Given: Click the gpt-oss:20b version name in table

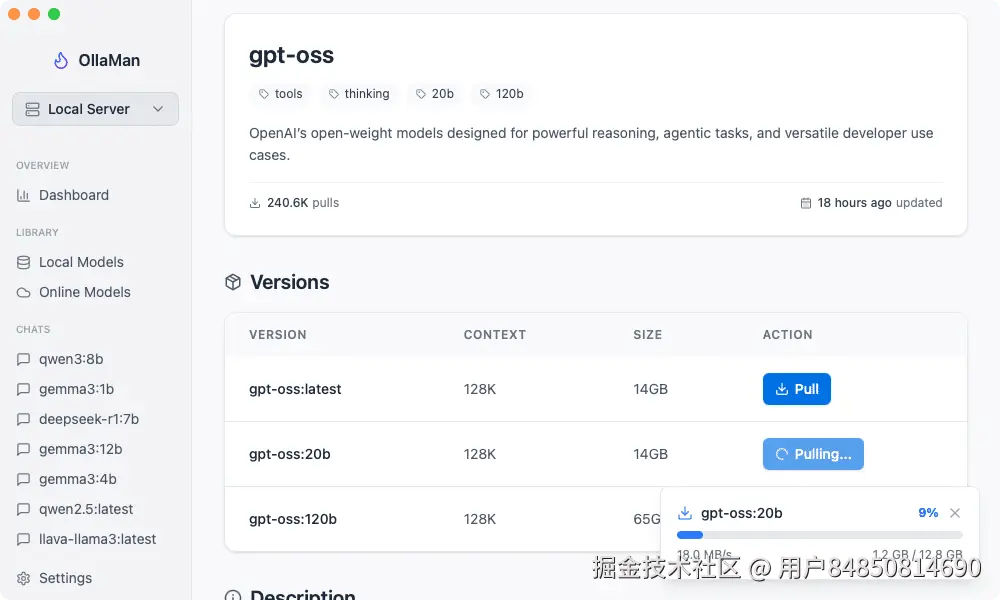Looking at the screenshot, I should click(x=290, y=454).
